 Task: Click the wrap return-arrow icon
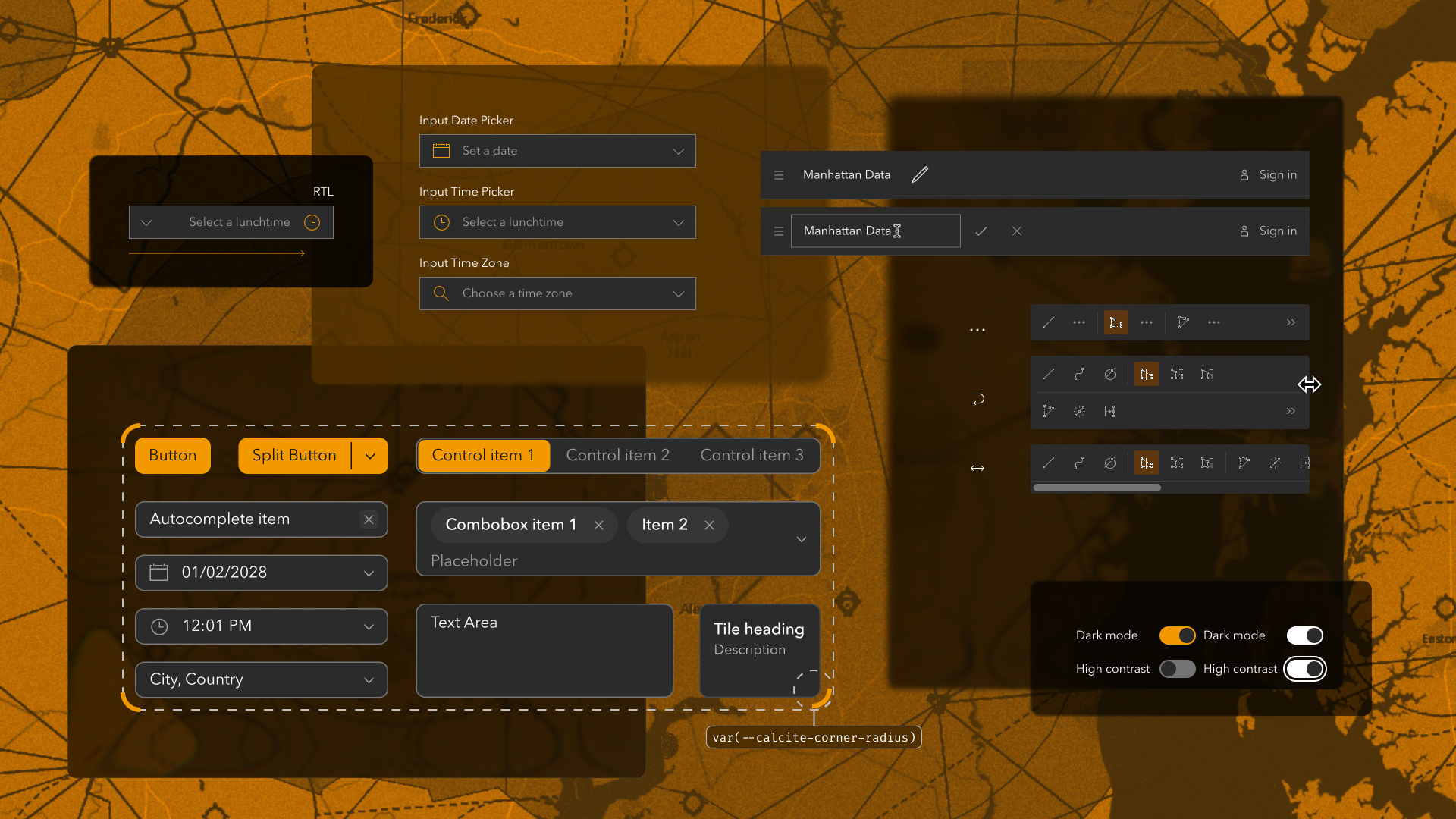click(977, 399)
